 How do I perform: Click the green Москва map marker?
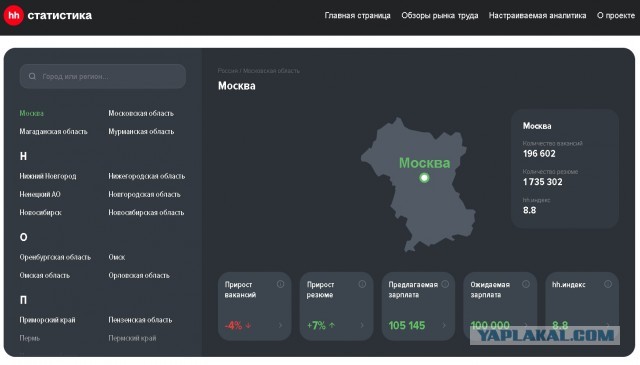[x=424, y=178]
